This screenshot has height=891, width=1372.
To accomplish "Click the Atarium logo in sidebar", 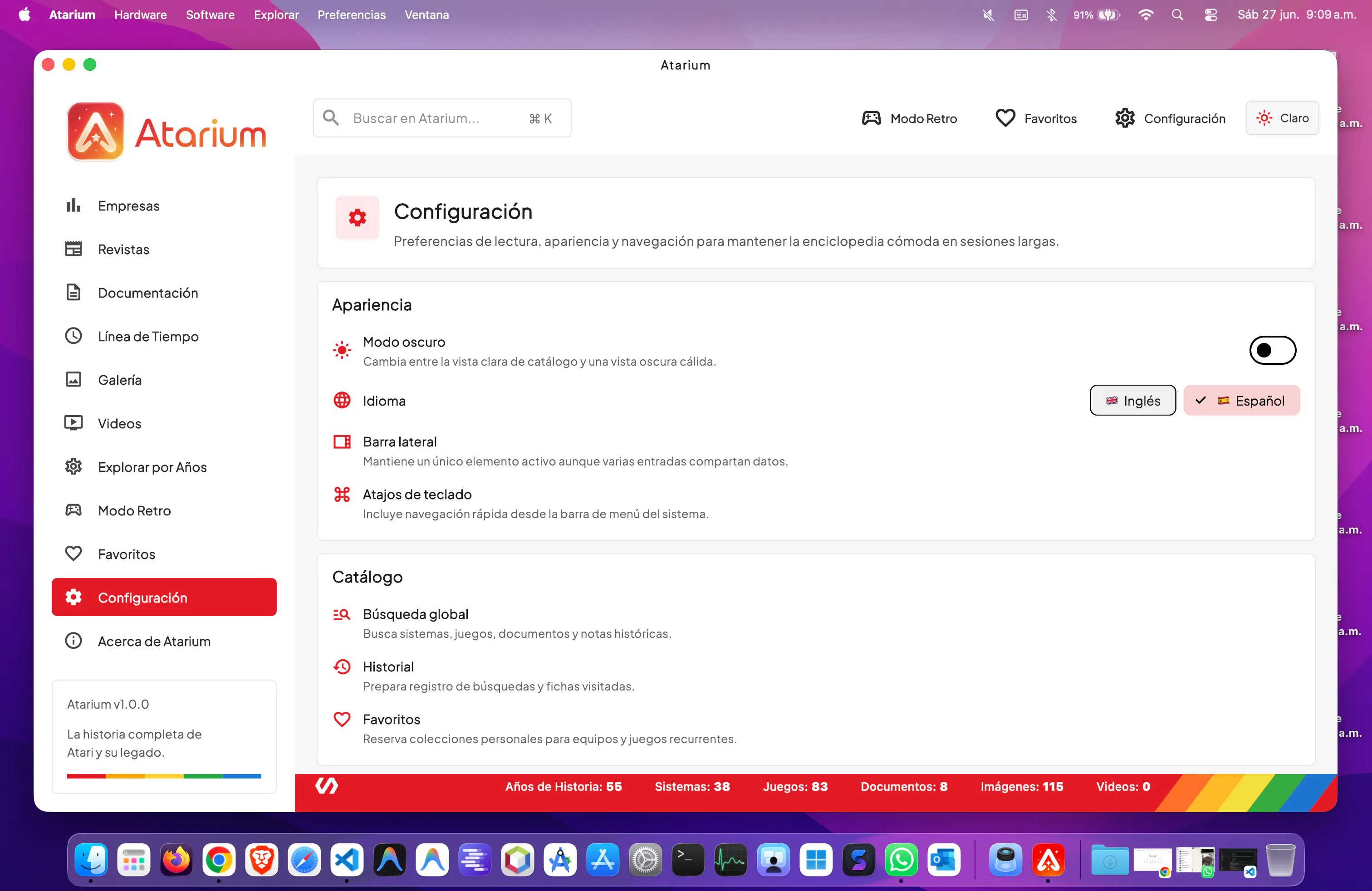I will click(x=167, y=132).
